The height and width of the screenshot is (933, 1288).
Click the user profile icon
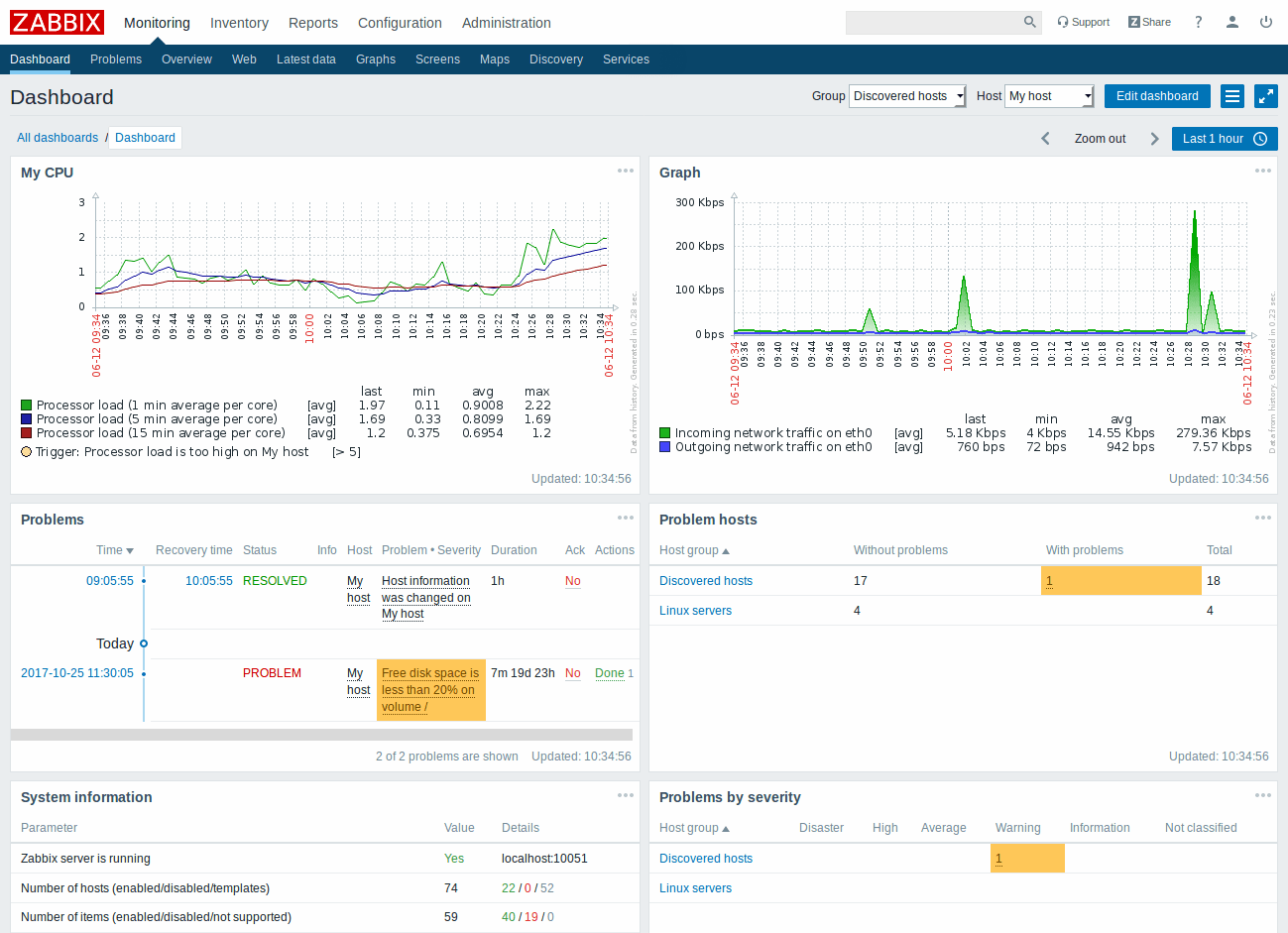pos(1231,22)
